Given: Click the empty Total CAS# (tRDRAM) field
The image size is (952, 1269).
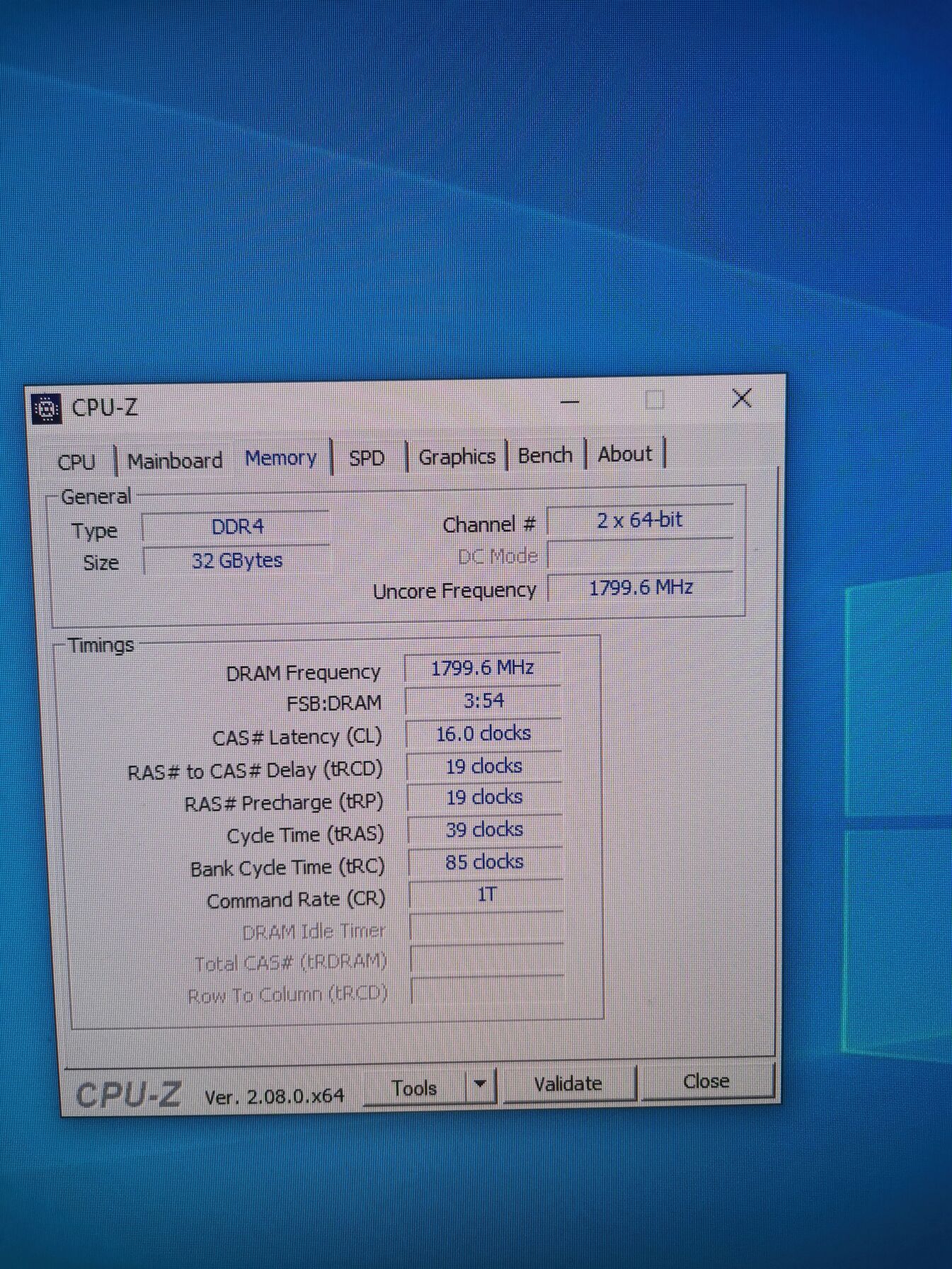Looking at the screenshot, I should tap(488, 959).
